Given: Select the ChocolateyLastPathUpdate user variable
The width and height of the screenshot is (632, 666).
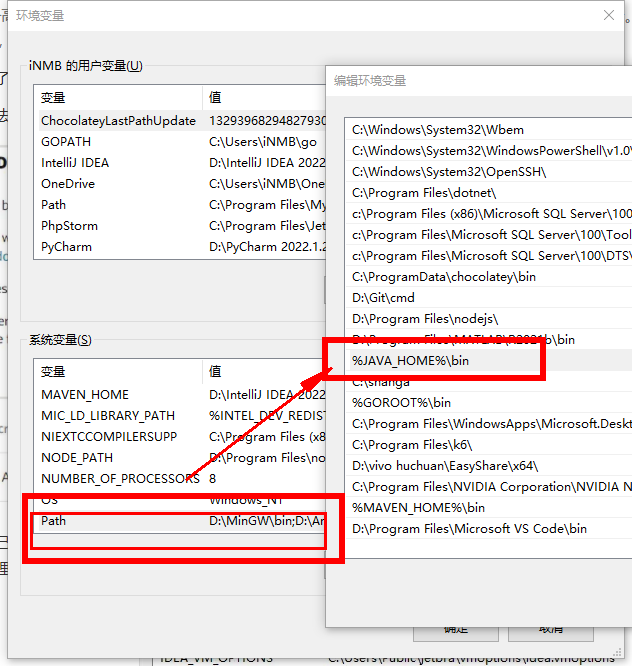Looking at the screenshot, I should pos(117,120).
